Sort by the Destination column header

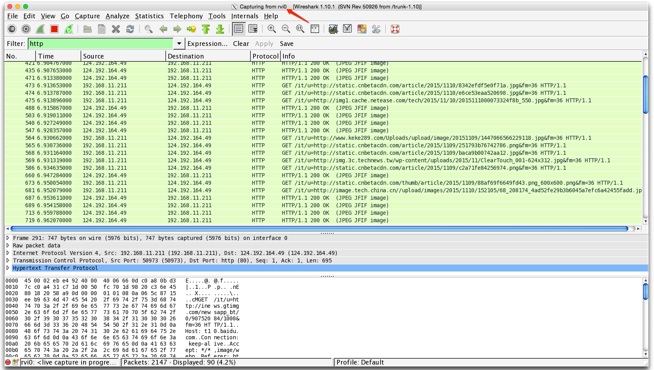[x=208, y=56]
